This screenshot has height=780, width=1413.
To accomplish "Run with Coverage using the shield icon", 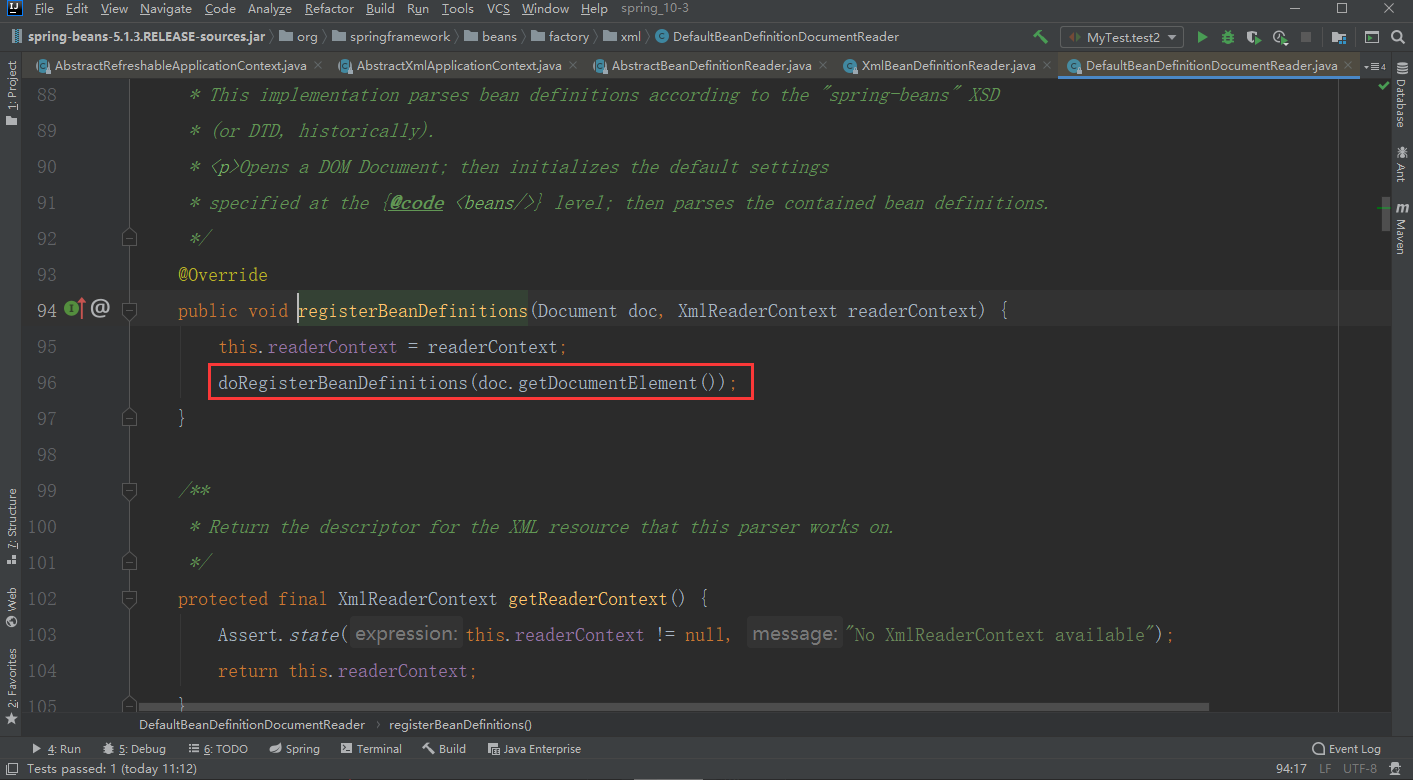I will [x=1254, y=37].
